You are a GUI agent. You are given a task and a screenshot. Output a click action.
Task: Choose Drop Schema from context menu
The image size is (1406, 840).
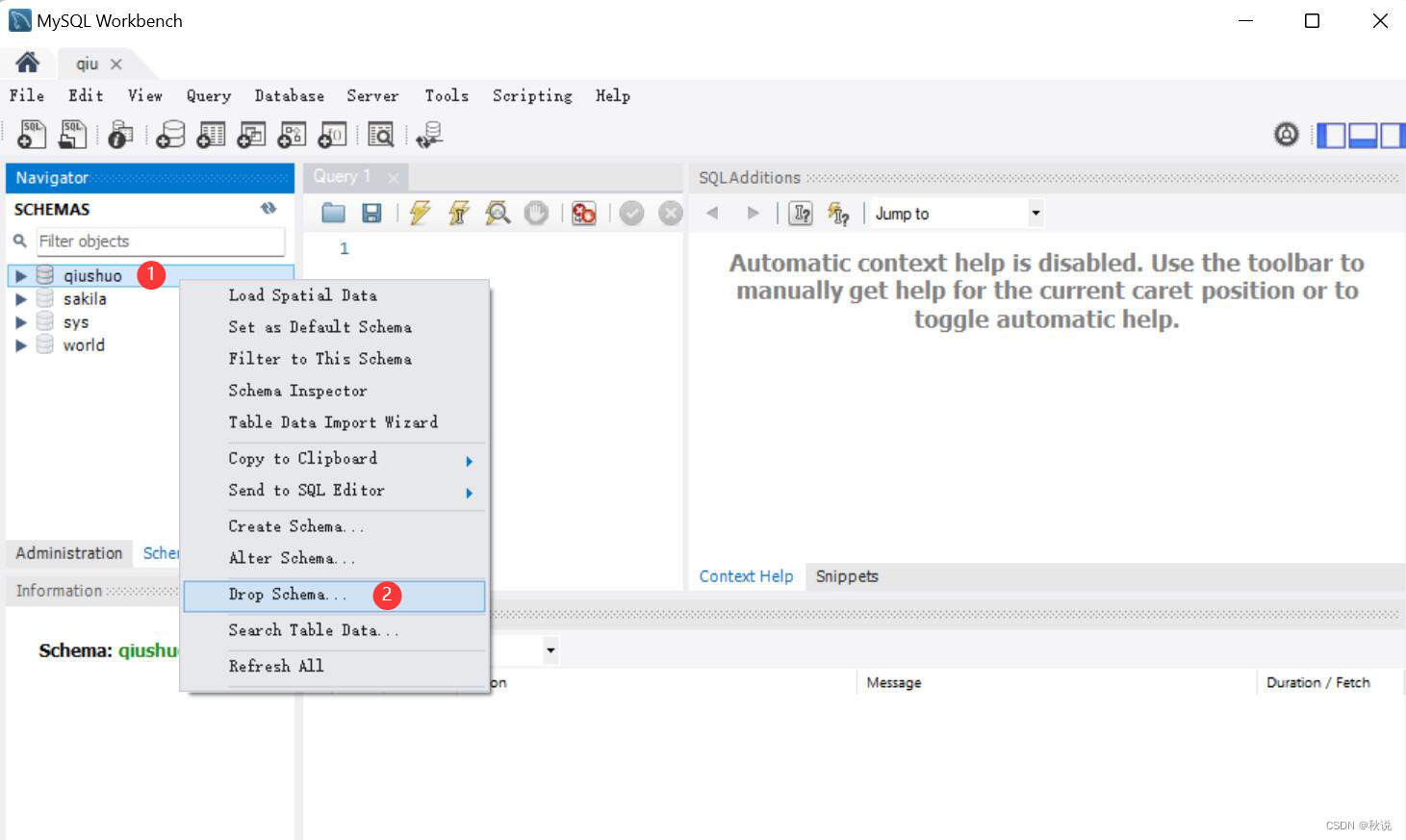coord(334,596)
